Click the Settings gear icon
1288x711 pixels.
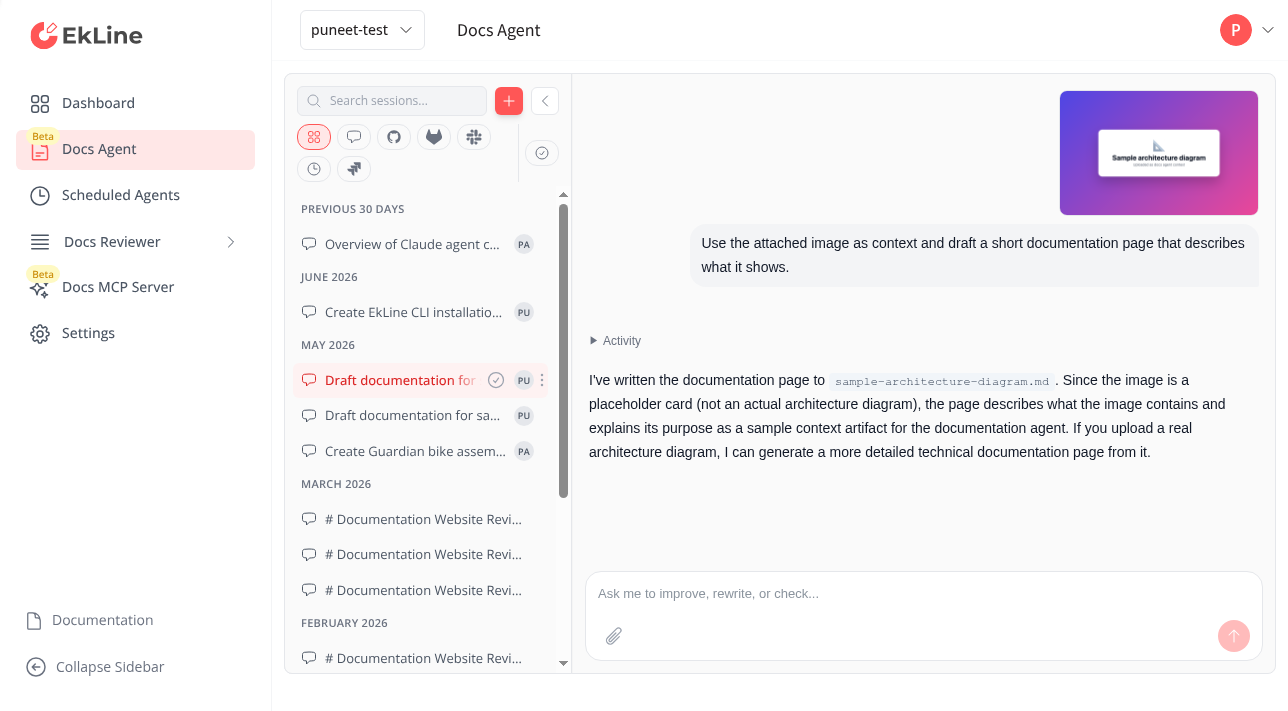pos(40,334)
